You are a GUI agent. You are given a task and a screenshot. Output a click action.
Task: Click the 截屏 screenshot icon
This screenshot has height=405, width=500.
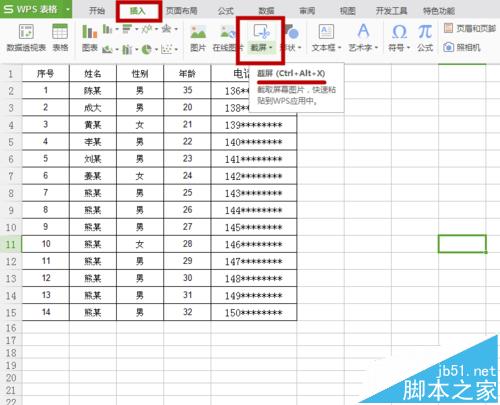(x=261, y=32)
